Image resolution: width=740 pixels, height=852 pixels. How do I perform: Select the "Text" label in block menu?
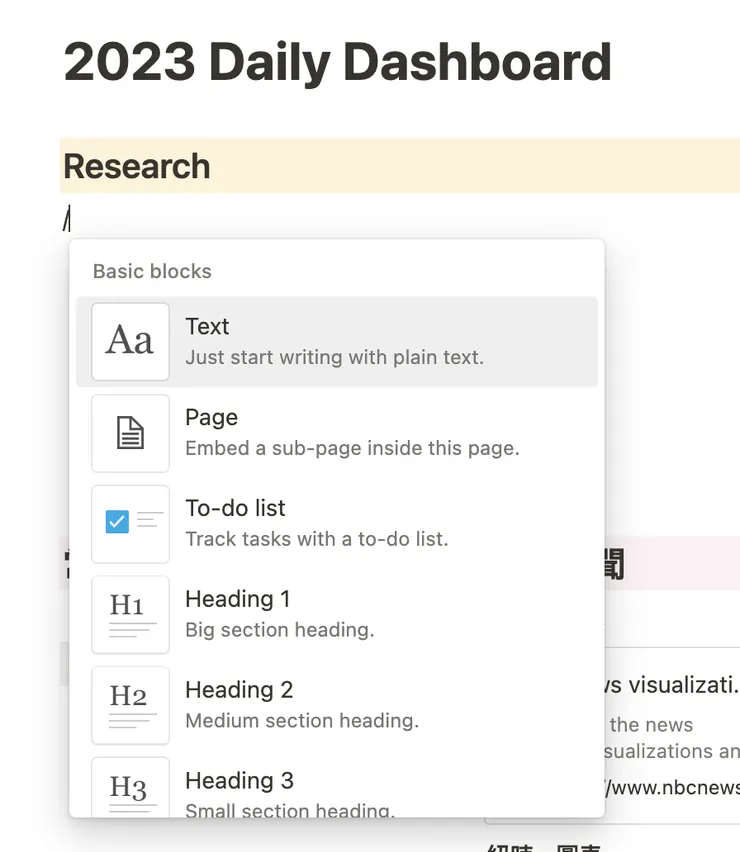207,327
